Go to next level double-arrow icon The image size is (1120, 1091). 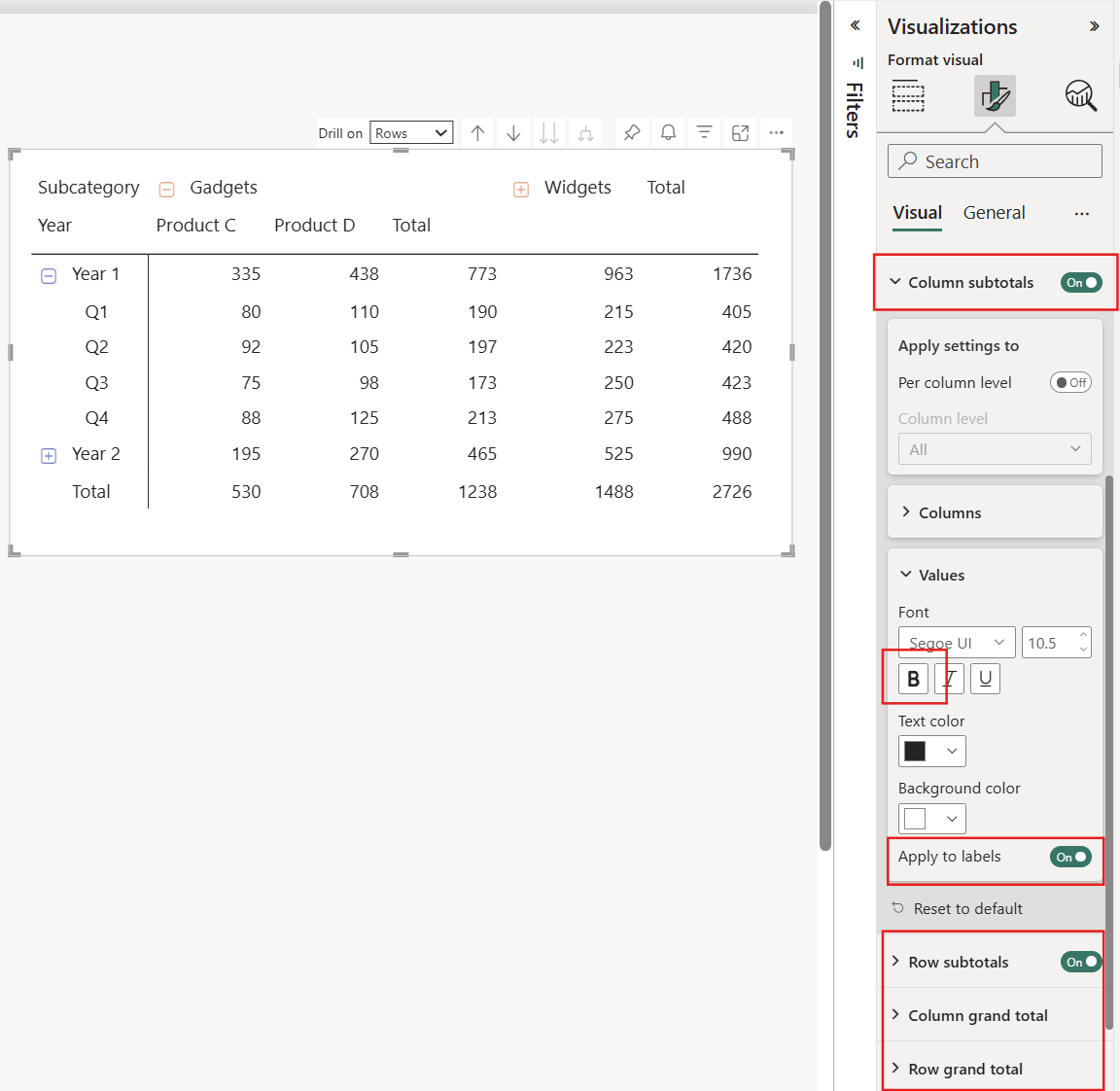[x=548, y=133]
